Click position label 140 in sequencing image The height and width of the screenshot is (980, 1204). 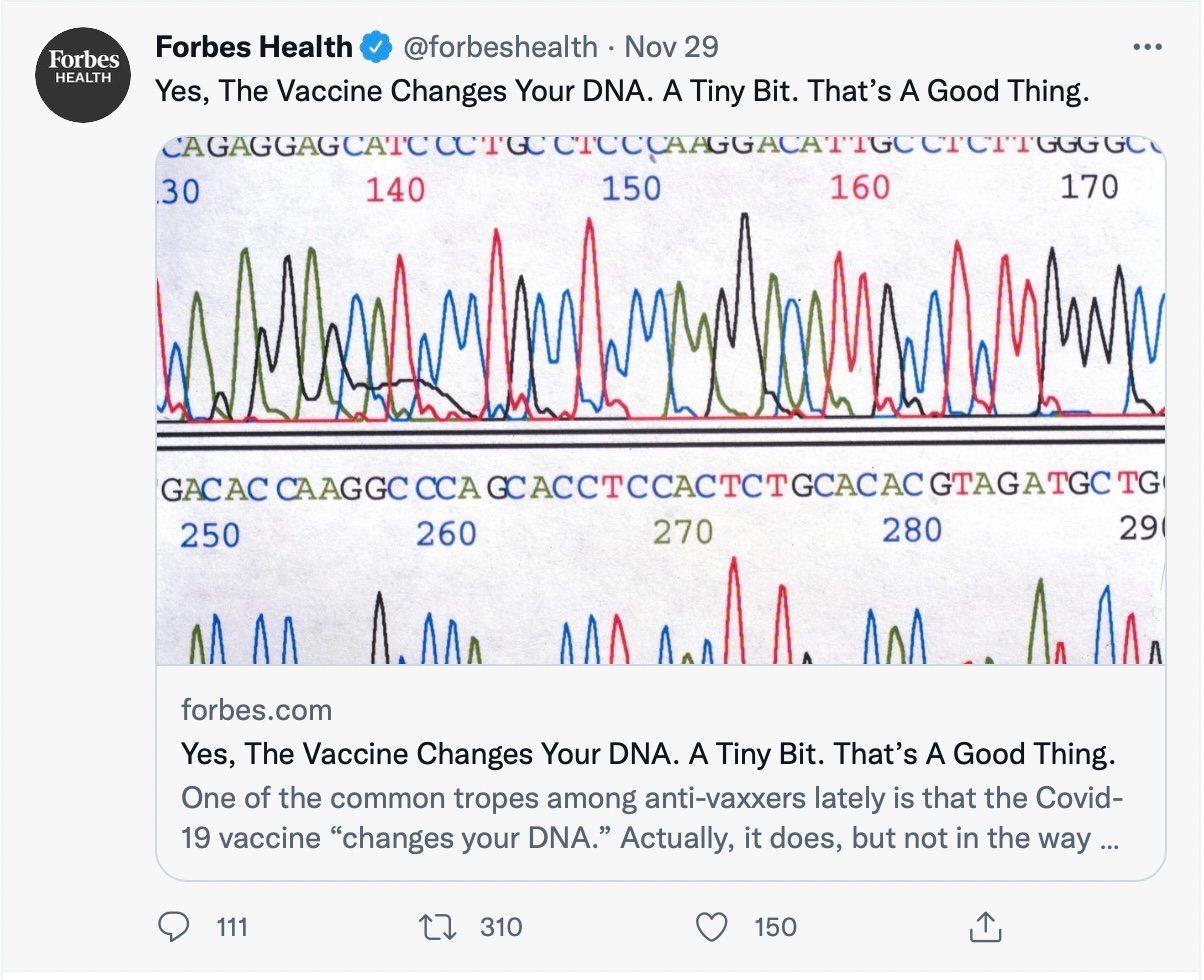(395, 189)
